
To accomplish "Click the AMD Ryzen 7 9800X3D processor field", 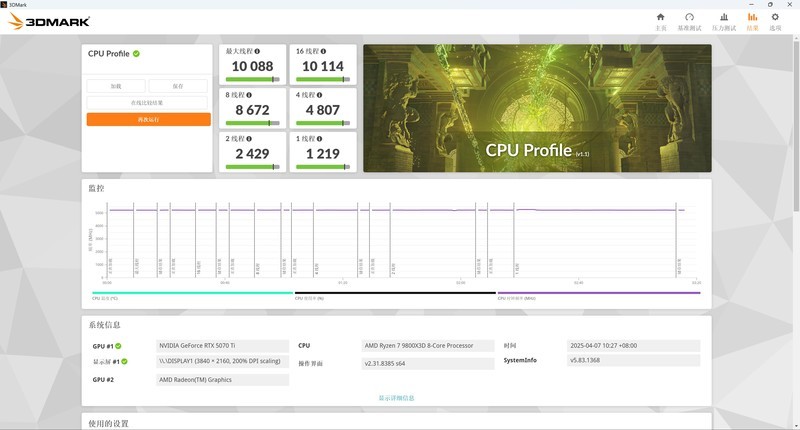I will click(428, 346).
